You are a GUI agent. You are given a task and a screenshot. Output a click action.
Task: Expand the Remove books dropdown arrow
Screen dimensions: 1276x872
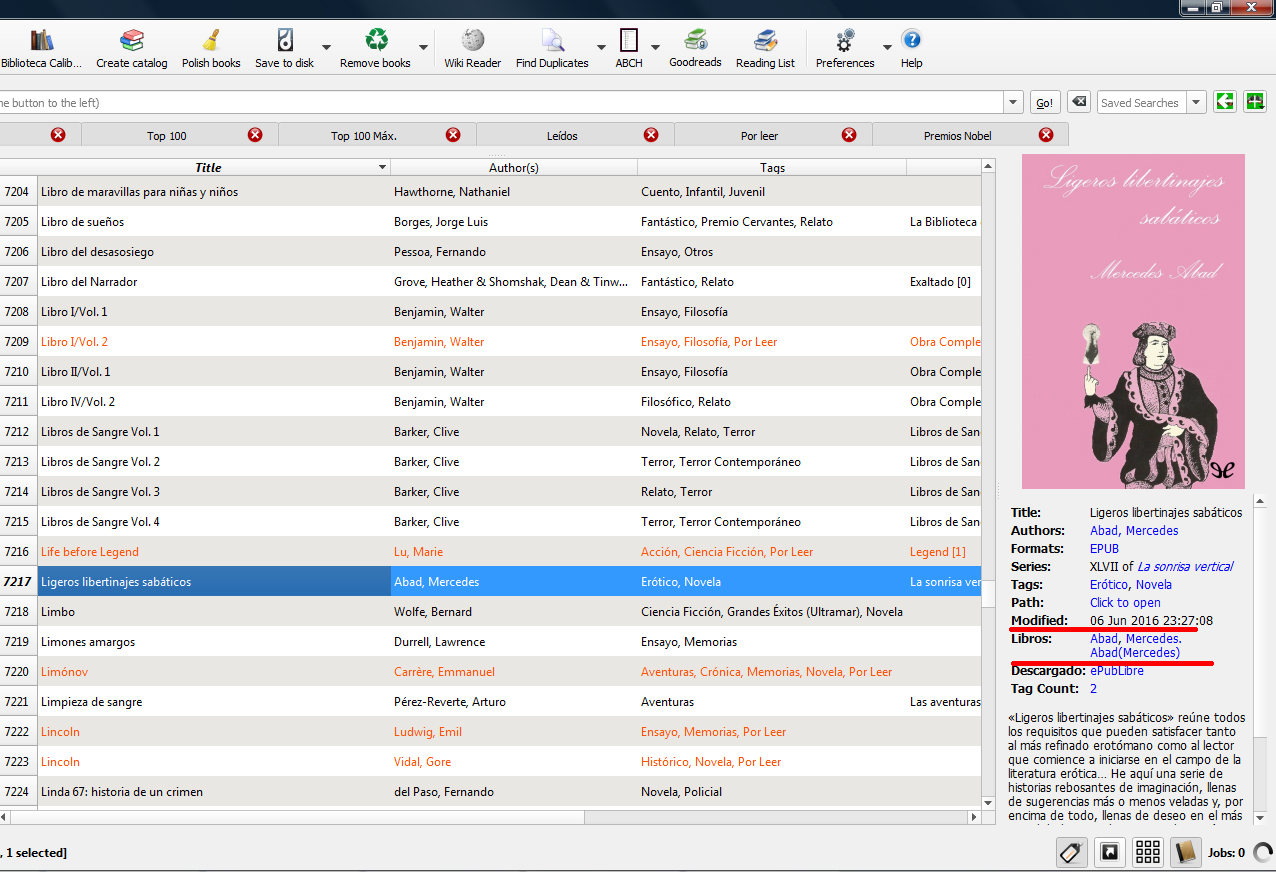pyautogui.click(x=424, y=48)
